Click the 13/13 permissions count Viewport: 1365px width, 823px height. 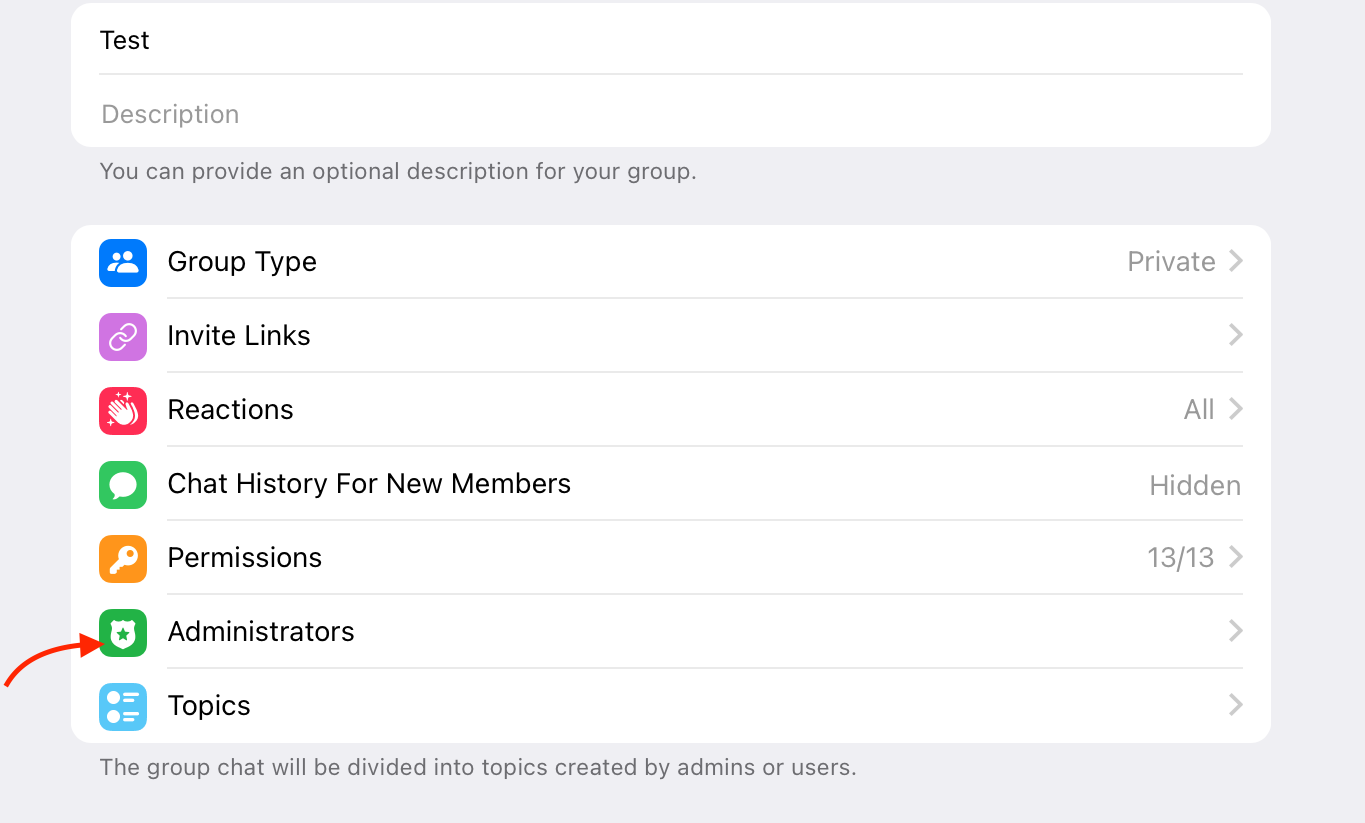point(1180,558)
